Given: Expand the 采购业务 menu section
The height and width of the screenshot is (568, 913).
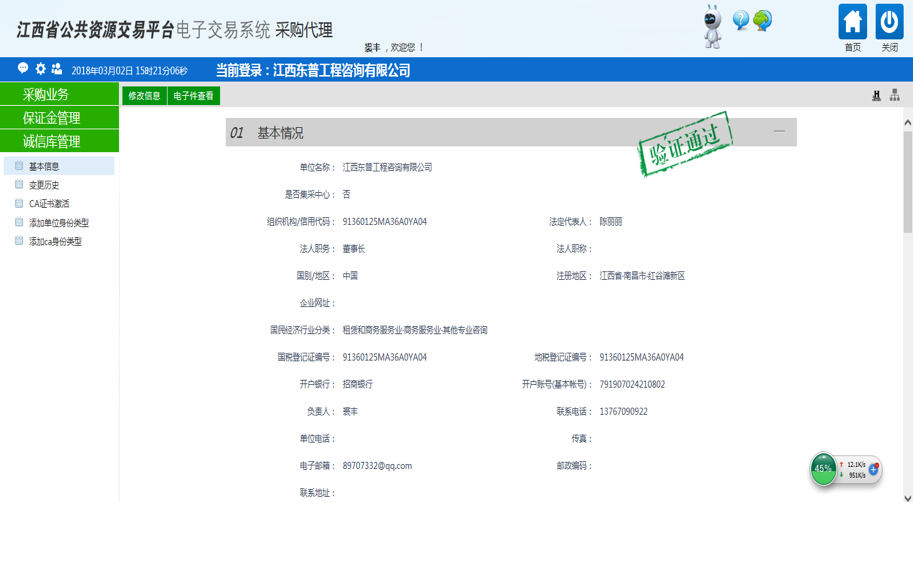Looking at the screenshot, I should (x=59, y=94).
